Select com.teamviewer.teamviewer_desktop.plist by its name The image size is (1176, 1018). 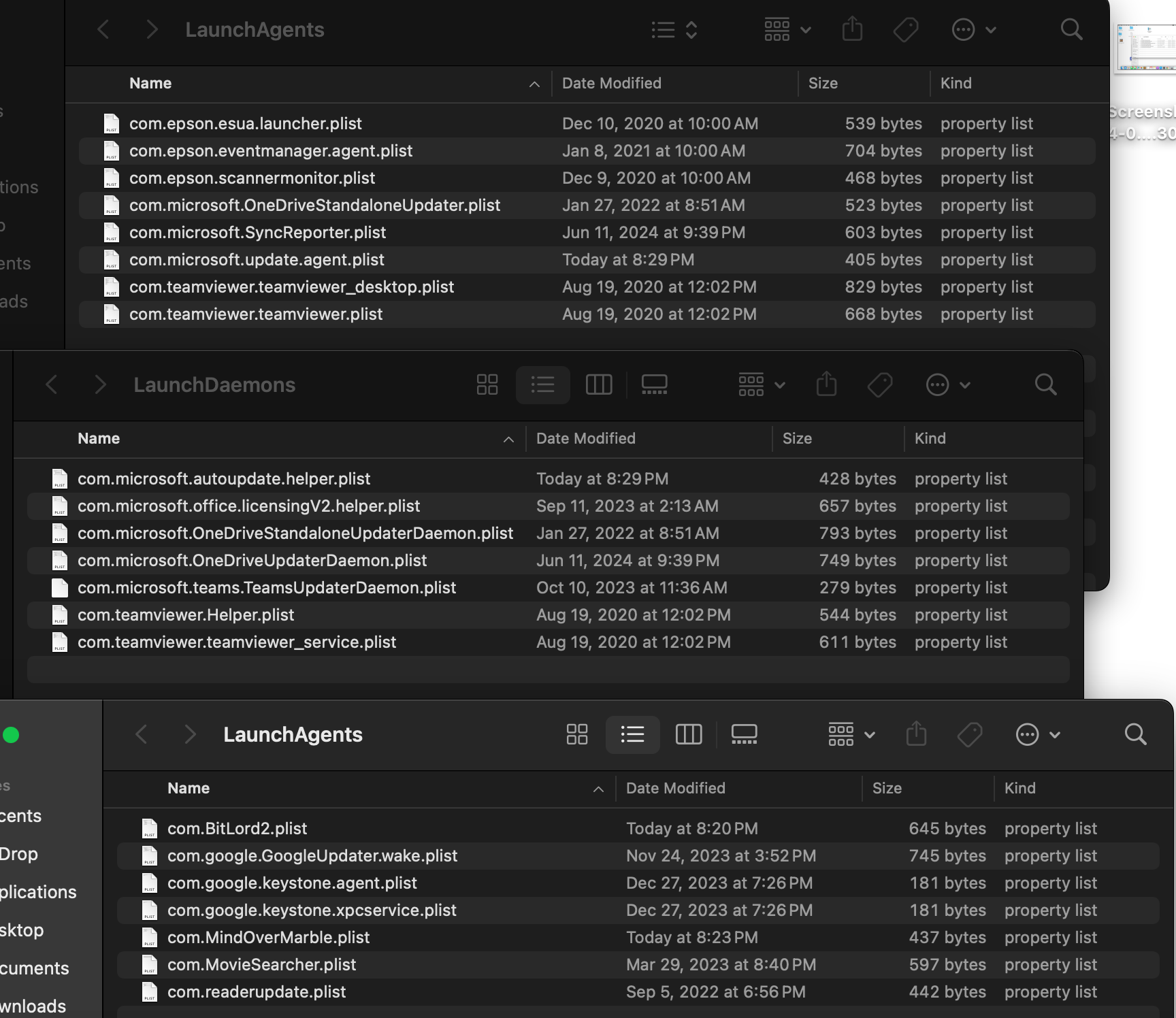pyautogui.click(x=291, y=286)
